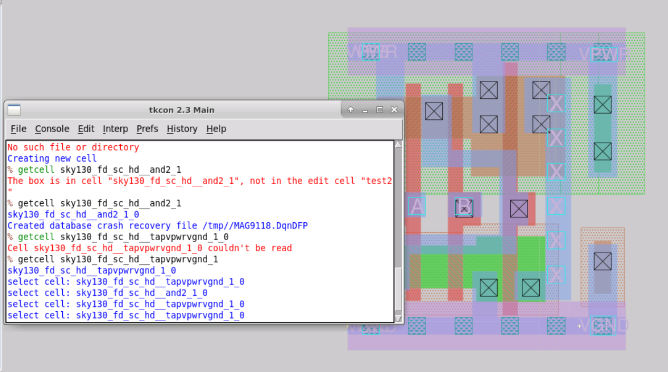The image size is (668, 372).
Task: Open the Prefs menu
Action: (147, 129)
